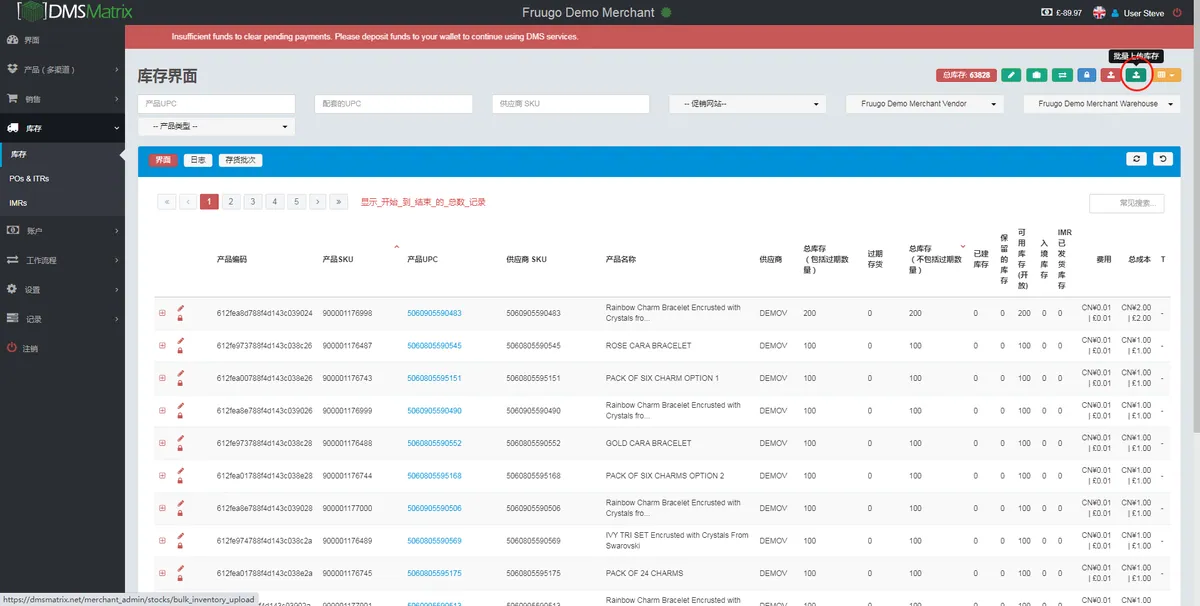
Task: Click the refresh icon in the blue header bar
Action: (1136, 158)
